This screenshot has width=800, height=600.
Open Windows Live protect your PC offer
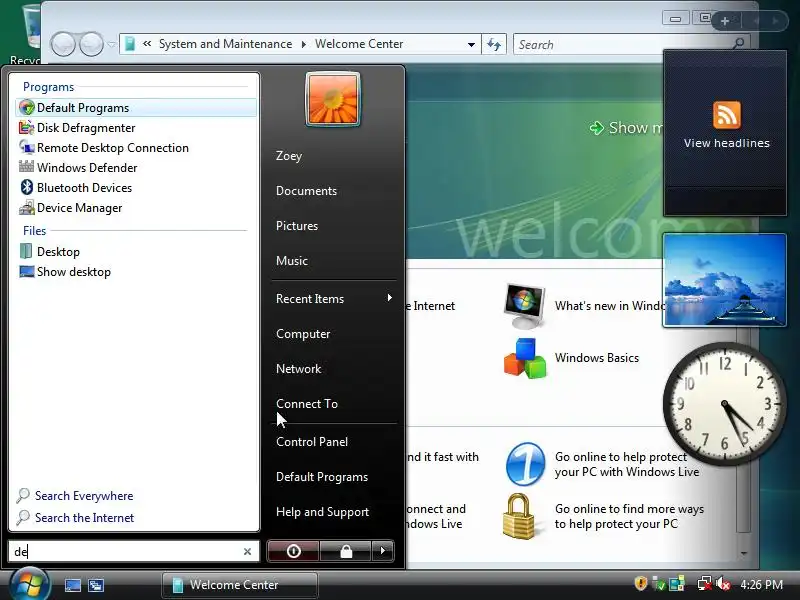pos(602,464)
